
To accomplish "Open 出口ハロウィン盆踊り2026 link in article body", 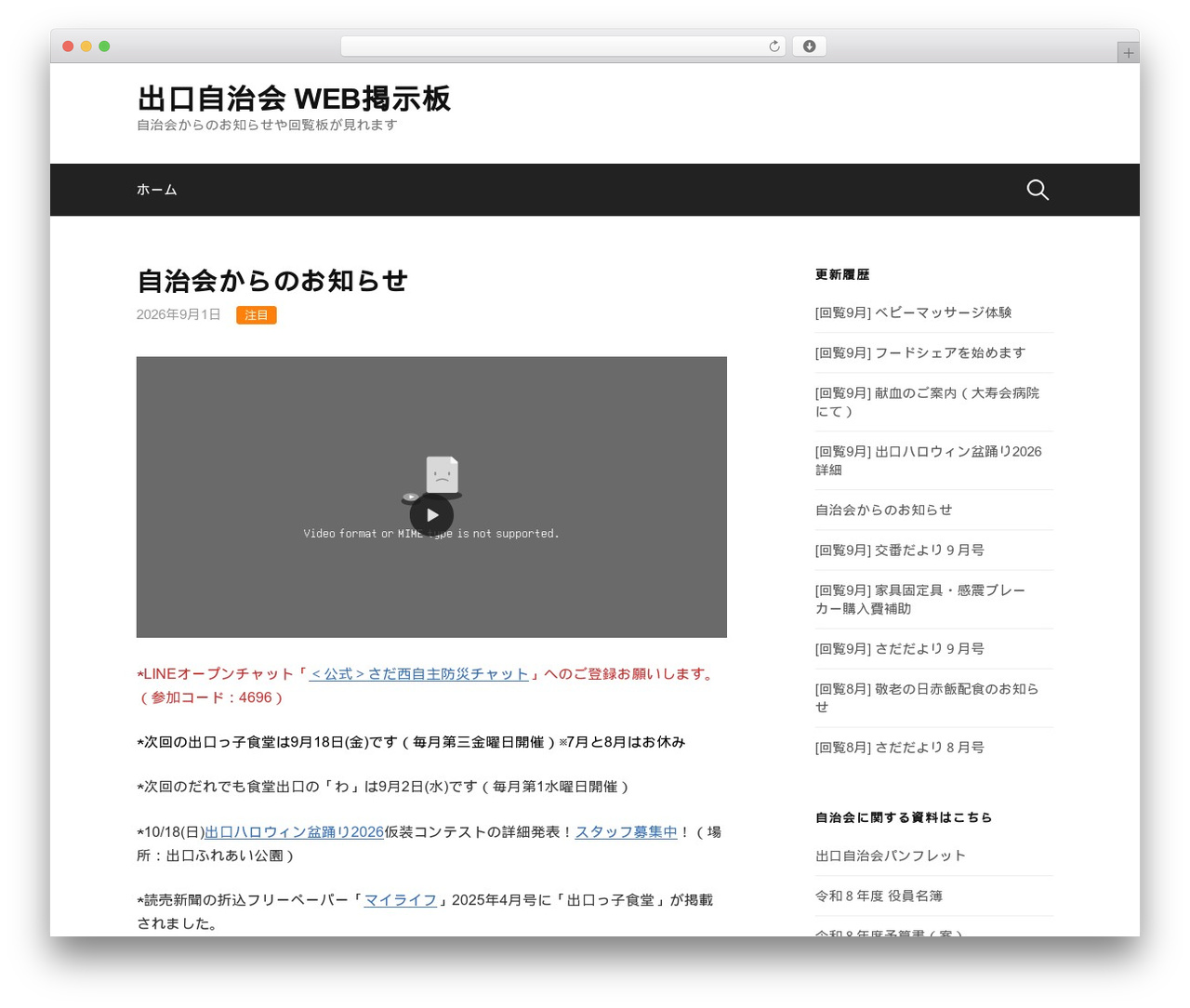I will click(294, 832).
